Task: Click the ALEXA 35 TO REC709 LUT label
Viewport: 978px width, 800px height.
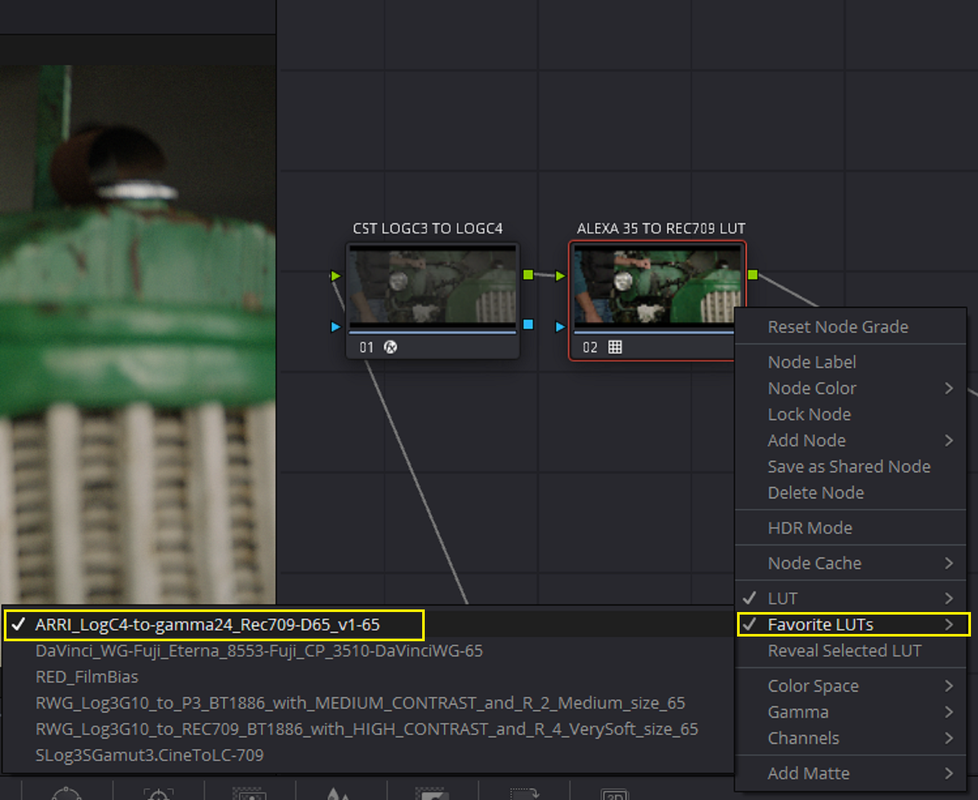Action: tap(661, 229)
